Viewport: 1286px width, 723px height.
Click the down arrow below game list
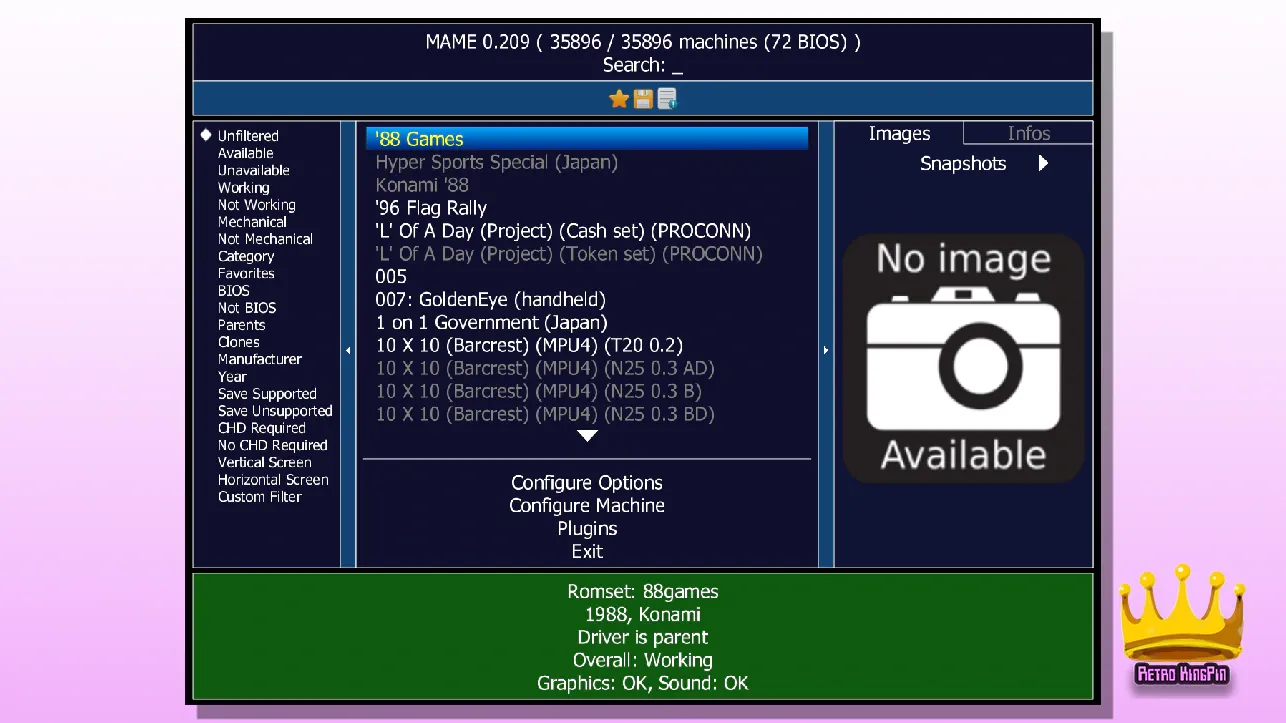pos(587,436)
